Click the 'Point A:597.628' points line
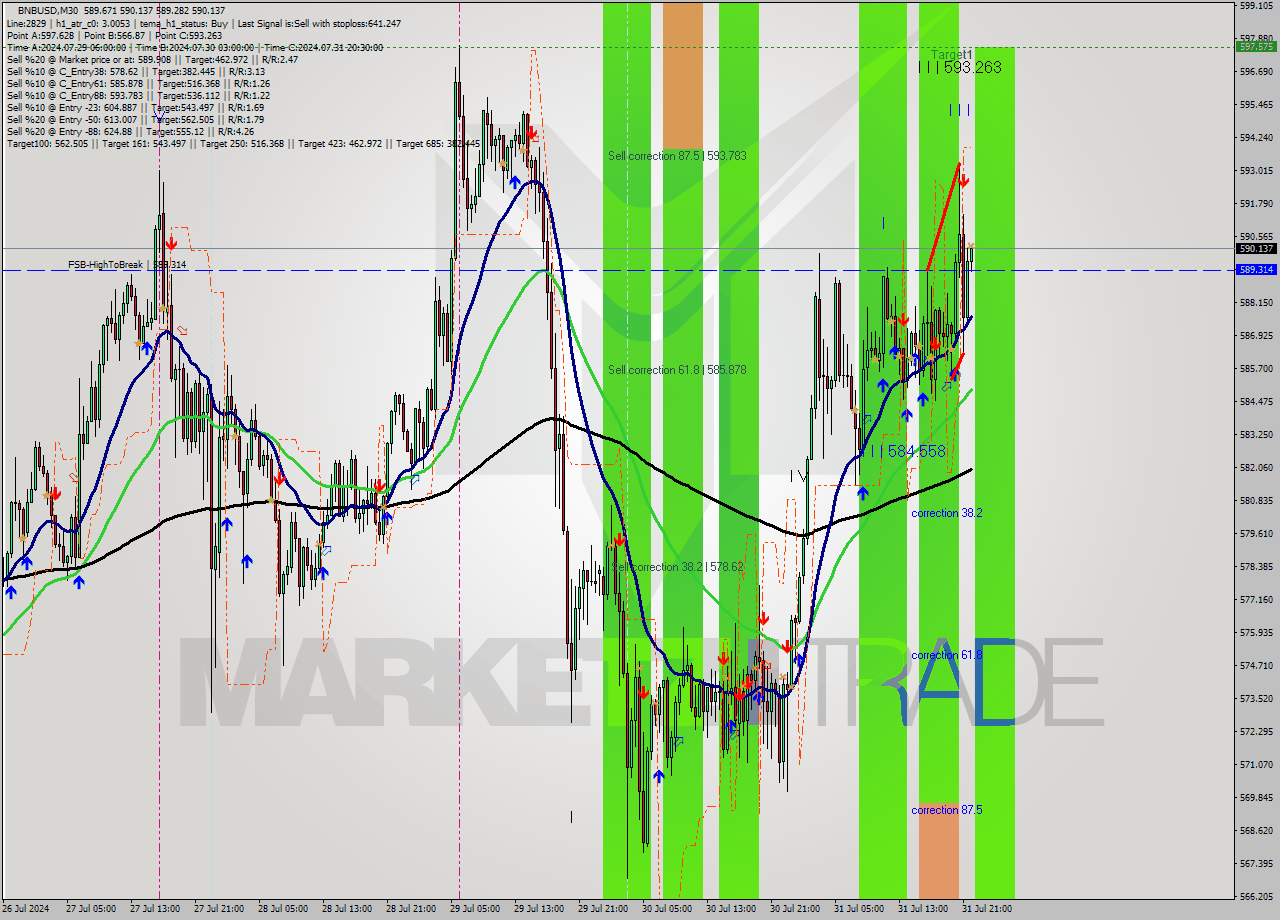The image size is (1280, 920). click(x=114, y=35)
